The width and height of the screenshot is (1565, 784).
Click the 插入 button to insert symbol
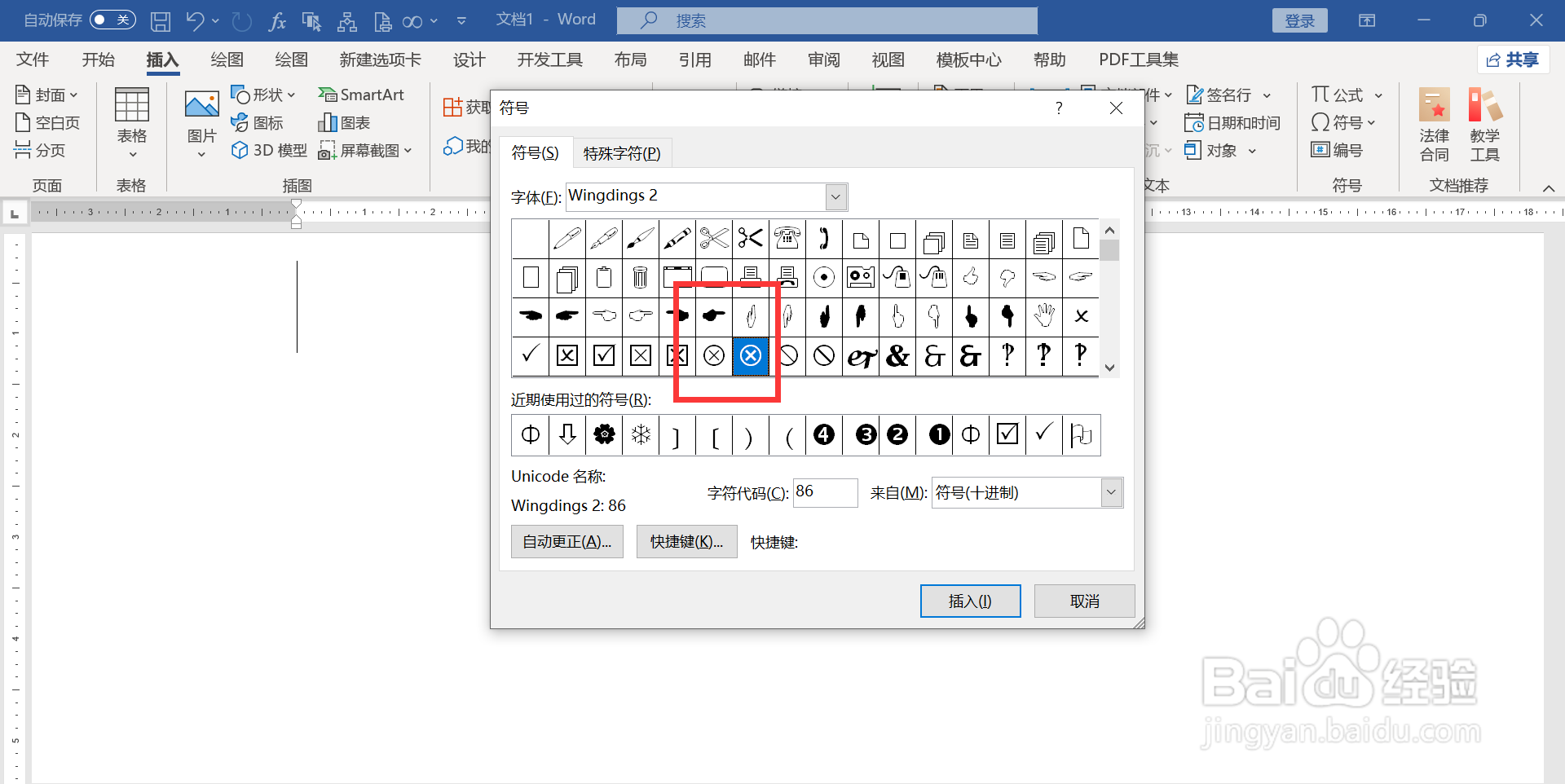pos(970,601)
